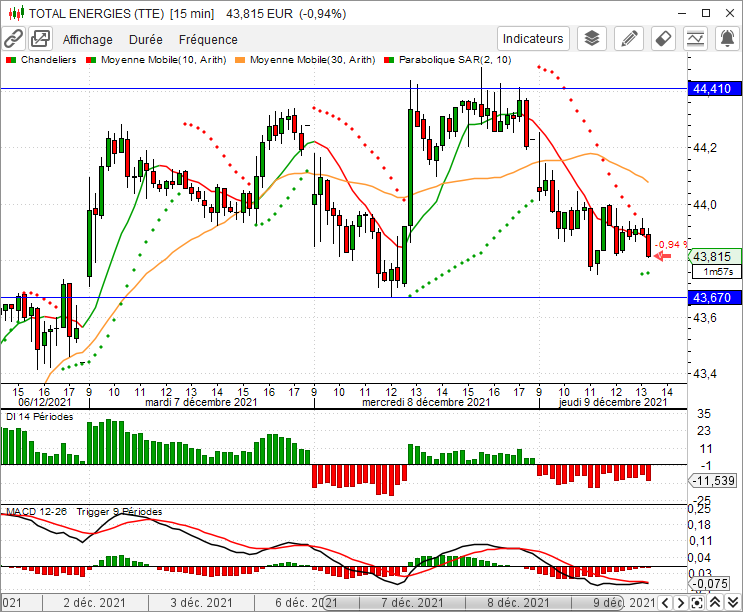Expand panels with double up chevron
The image size is (743, 612).
[x=714, y=603]
